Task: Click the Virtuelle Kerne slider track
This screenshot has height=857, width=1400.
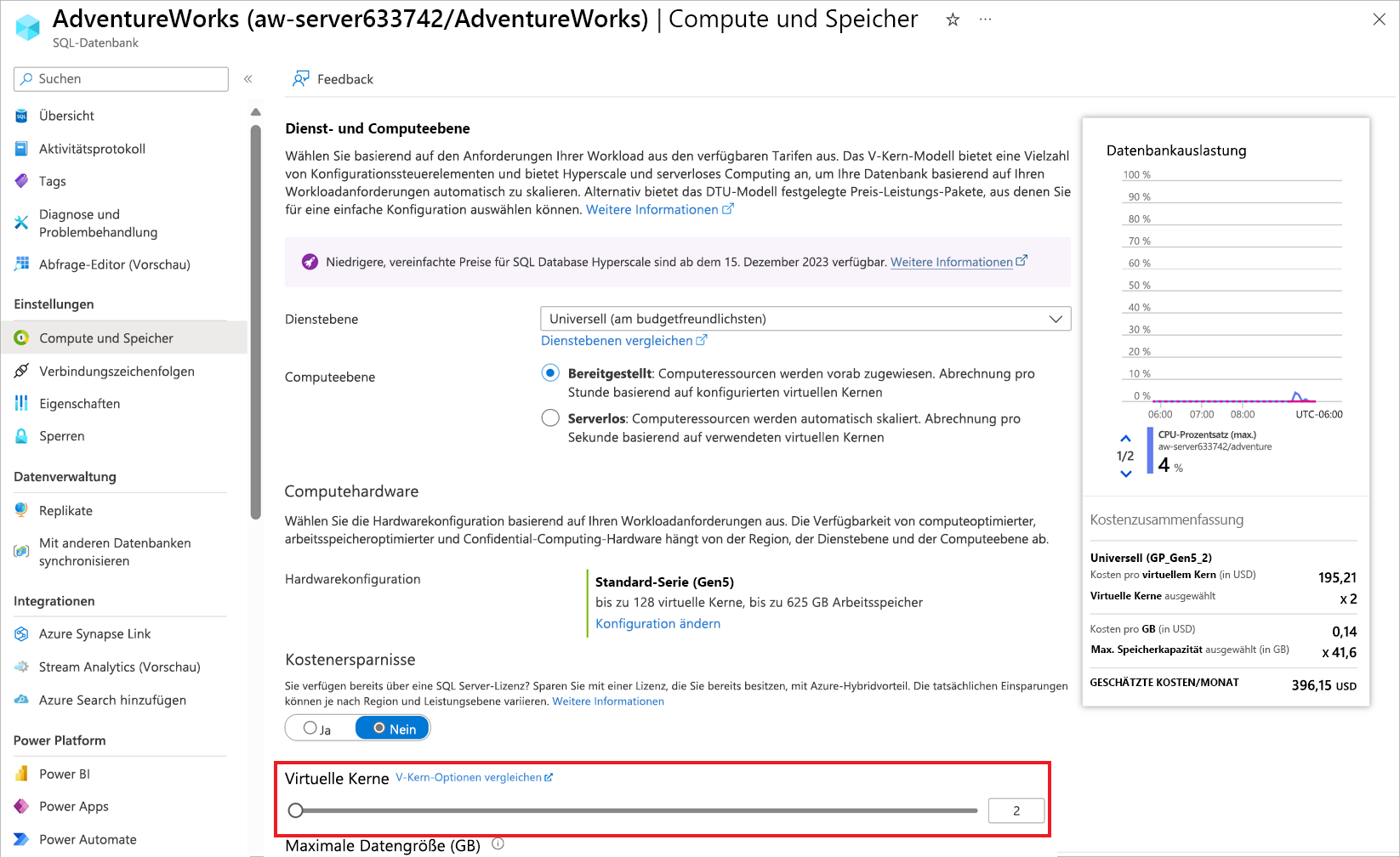Action: (x=636, y=810)
